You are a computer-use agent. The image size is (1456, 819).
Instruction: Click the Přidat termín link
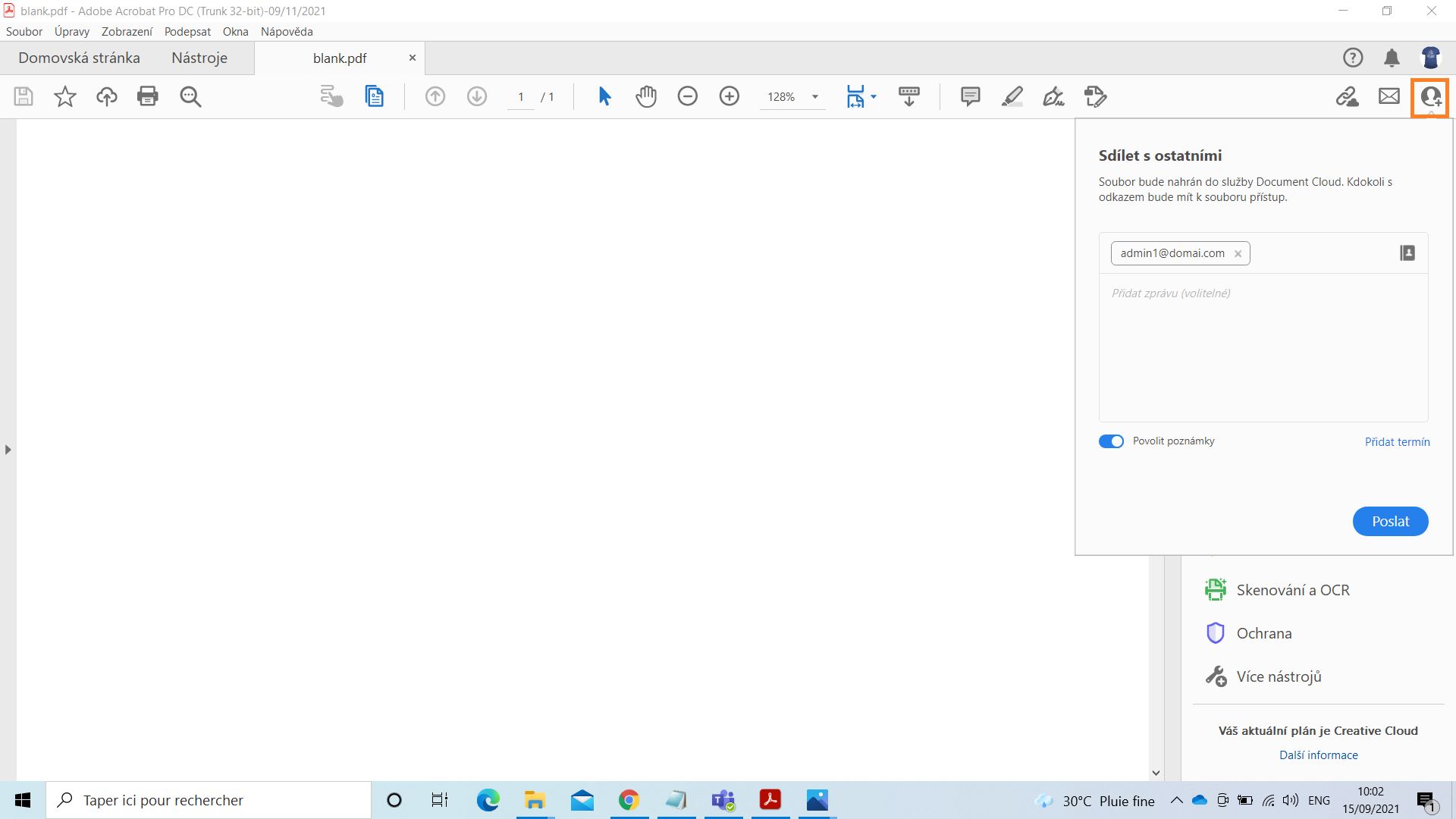point(1397,442)
